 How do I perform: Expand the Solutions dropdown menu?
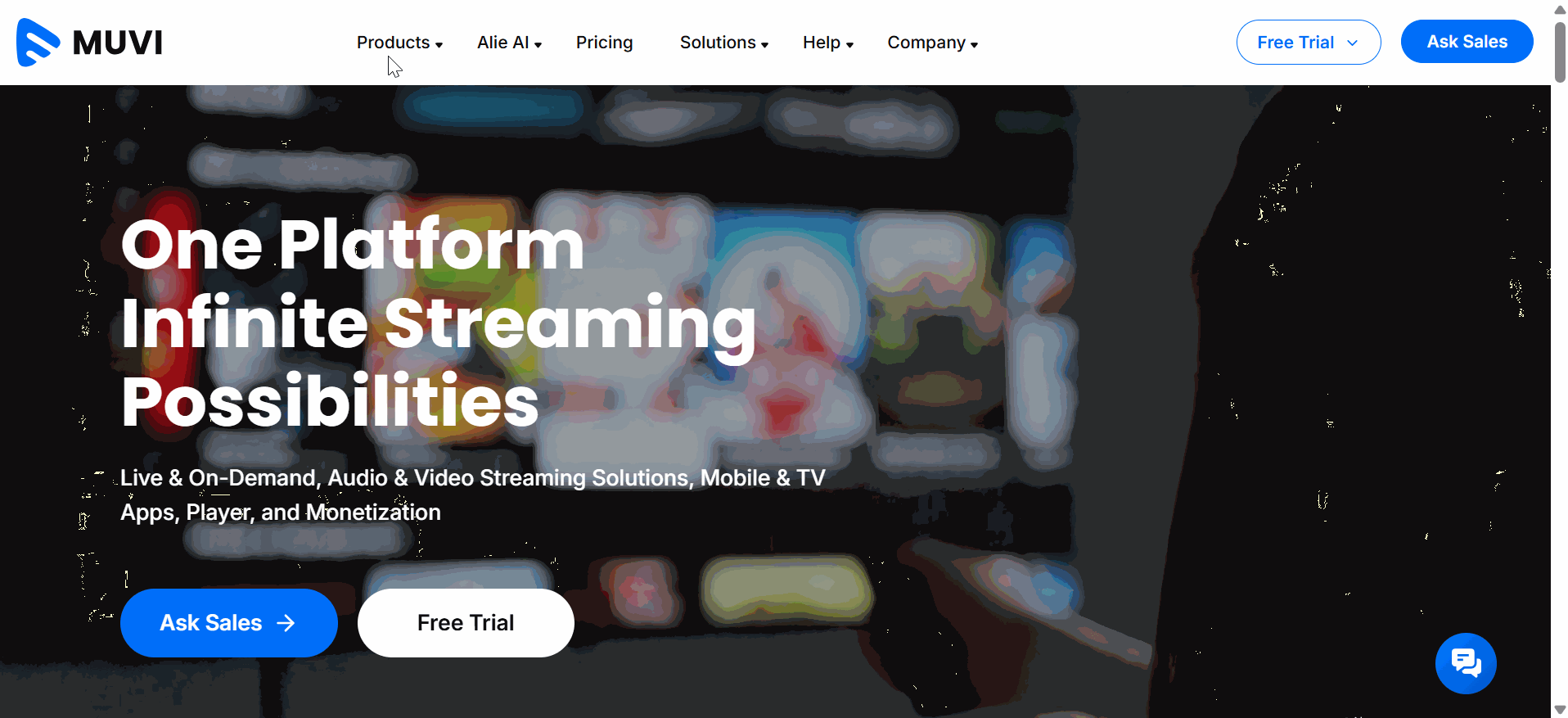(x=724, y=43)
